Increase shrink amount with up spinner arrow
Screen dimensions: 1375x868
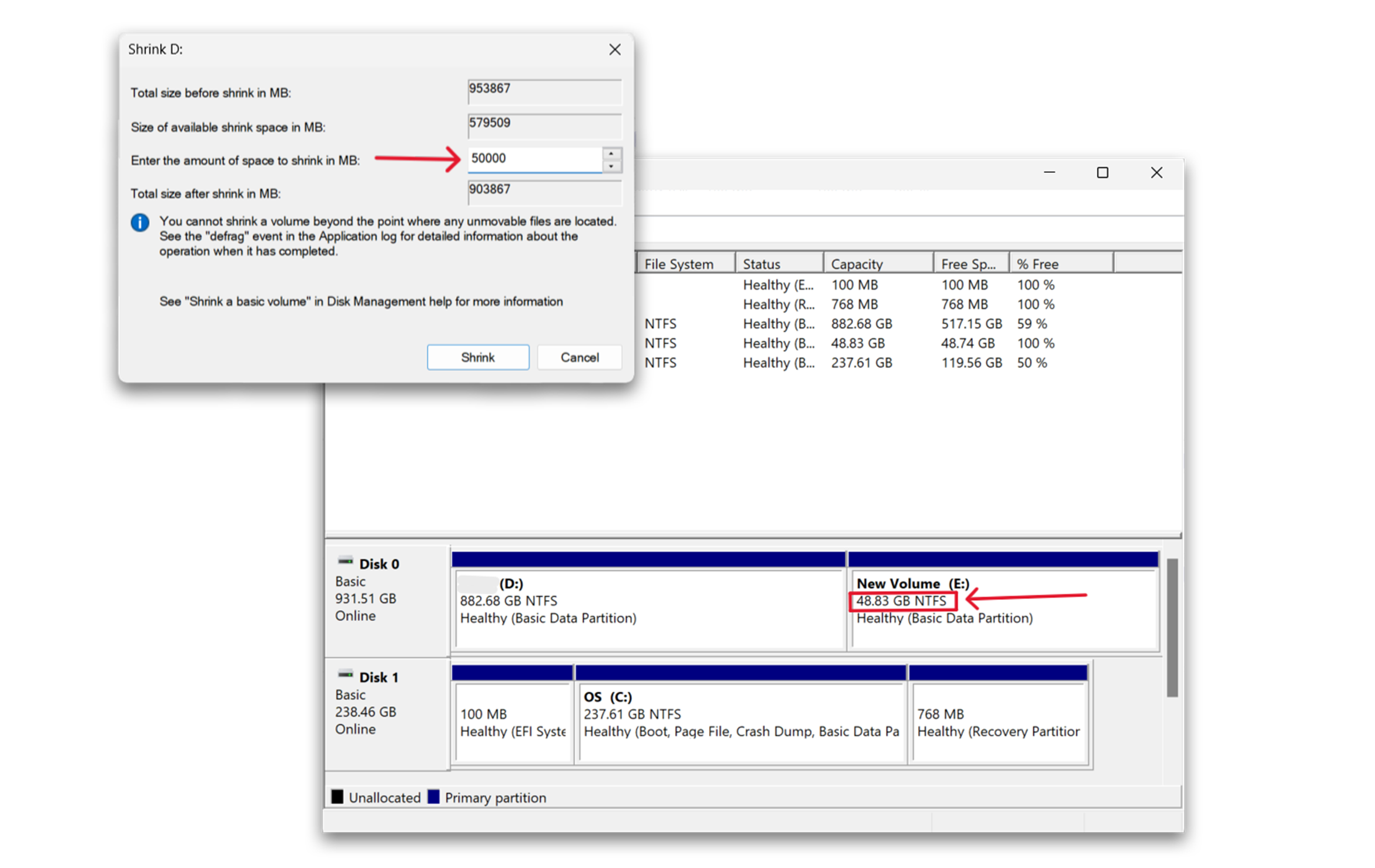pos(612,153)
